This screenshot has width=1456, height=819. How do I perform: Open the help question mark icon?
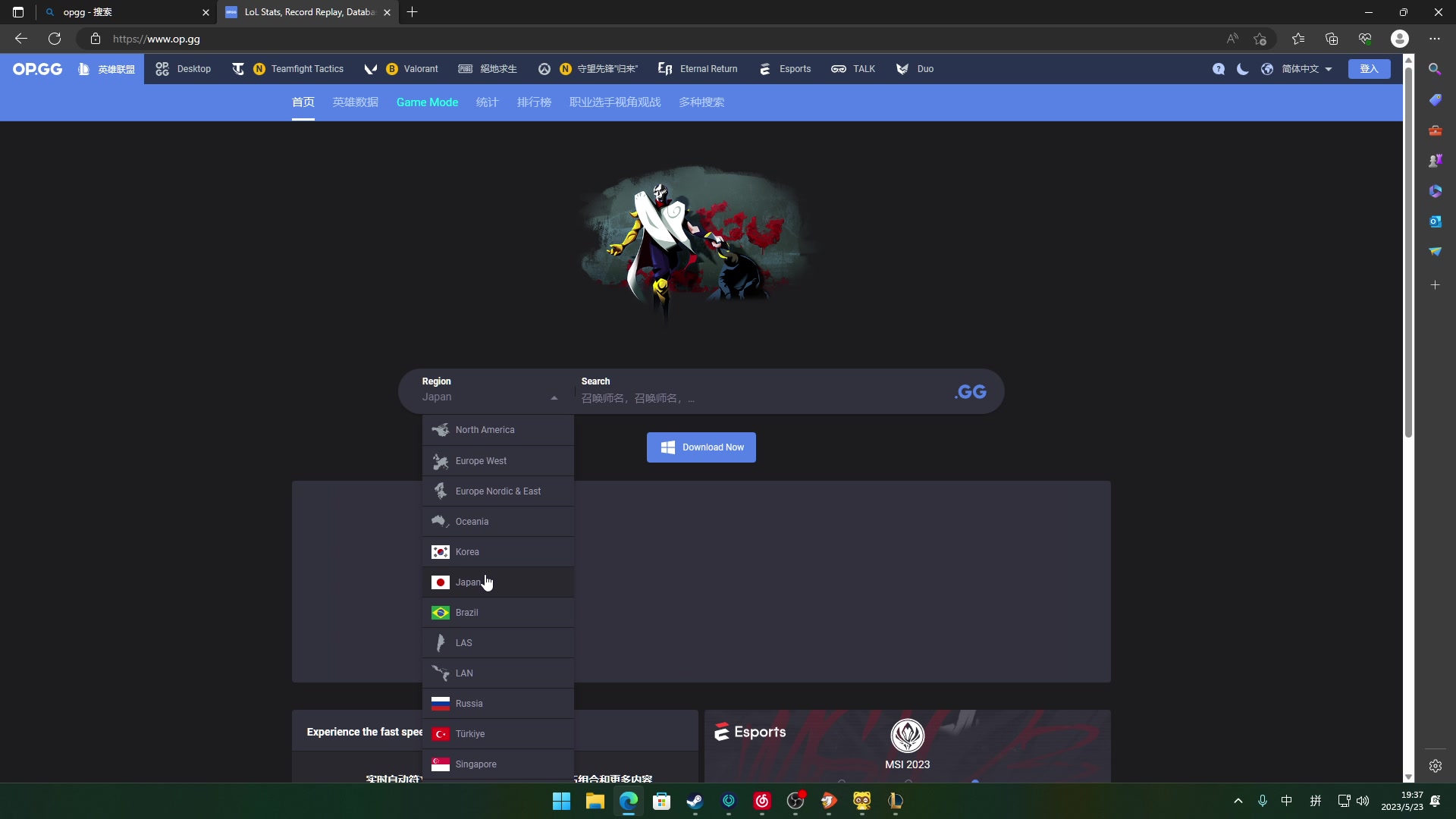click(x=1219, y=69)
